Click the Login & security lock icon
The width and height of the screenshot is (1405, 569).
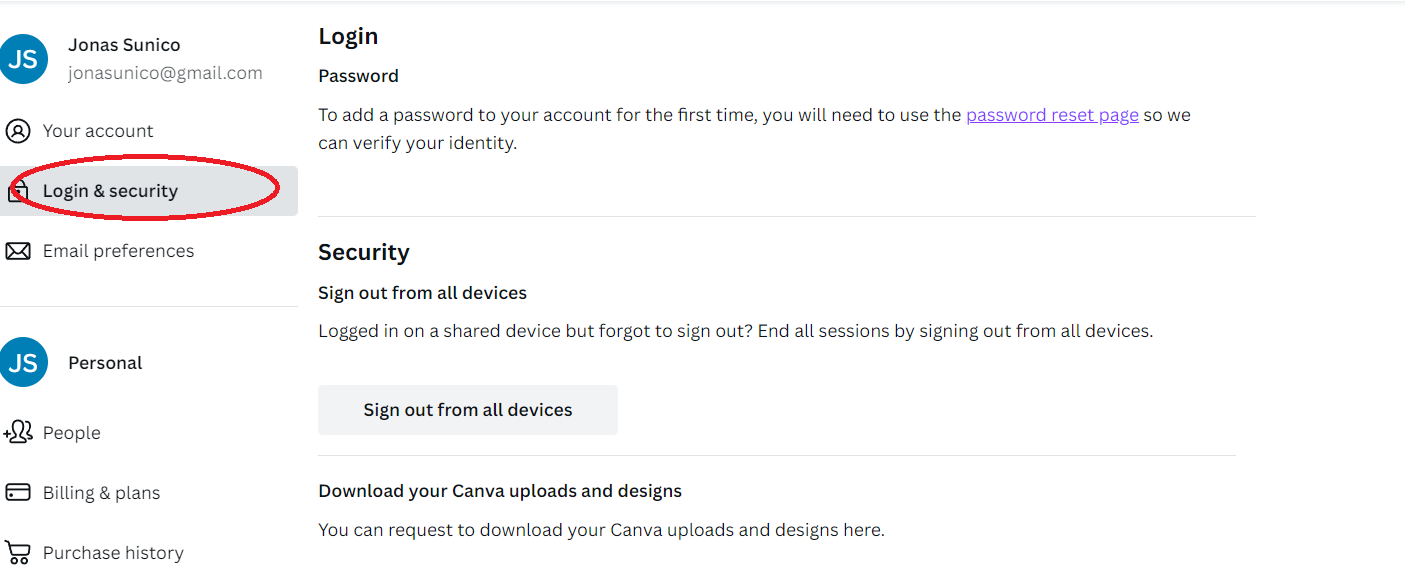18,191
